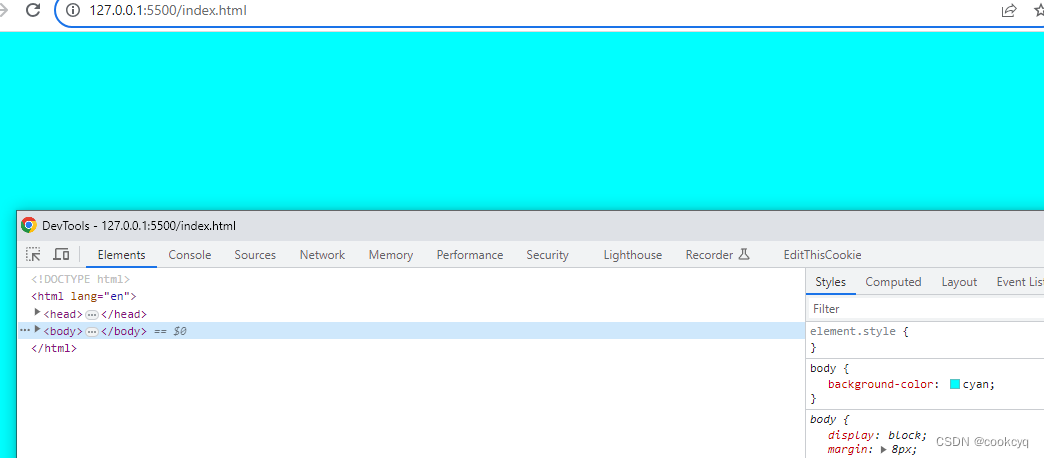Click the cyan value text

pyautogui.click(x=976, y=384)
